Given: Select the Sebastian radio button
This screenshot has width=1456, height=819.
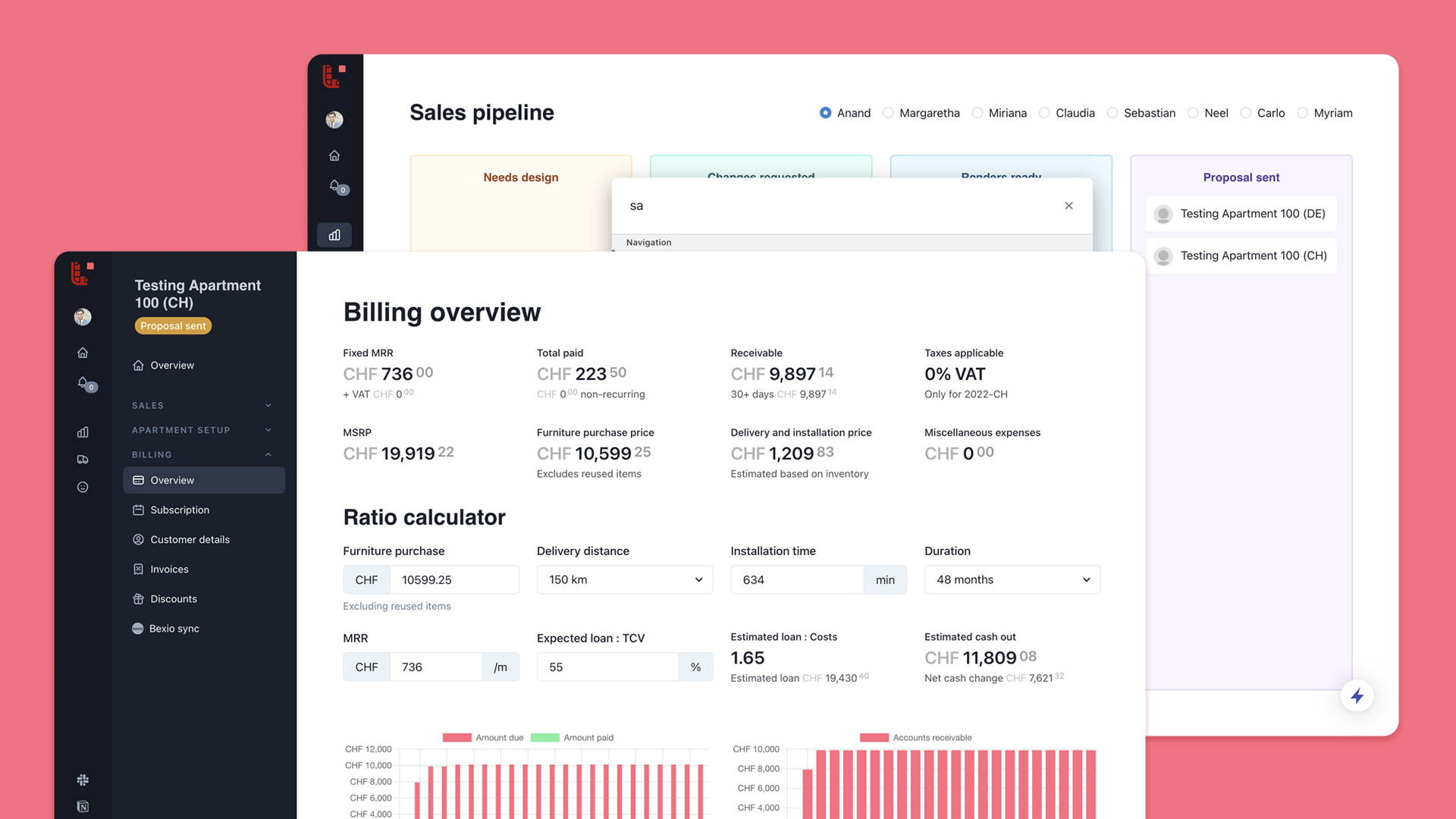Looking at the screenshot, I should click(1112, 113).
